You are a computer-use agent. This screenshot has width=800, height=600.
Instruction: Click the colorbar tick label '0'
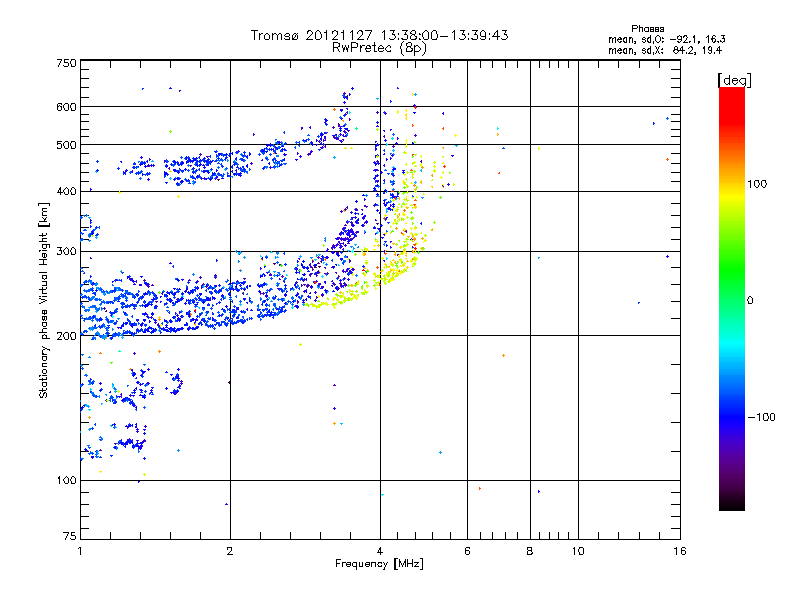pos(750,301)
